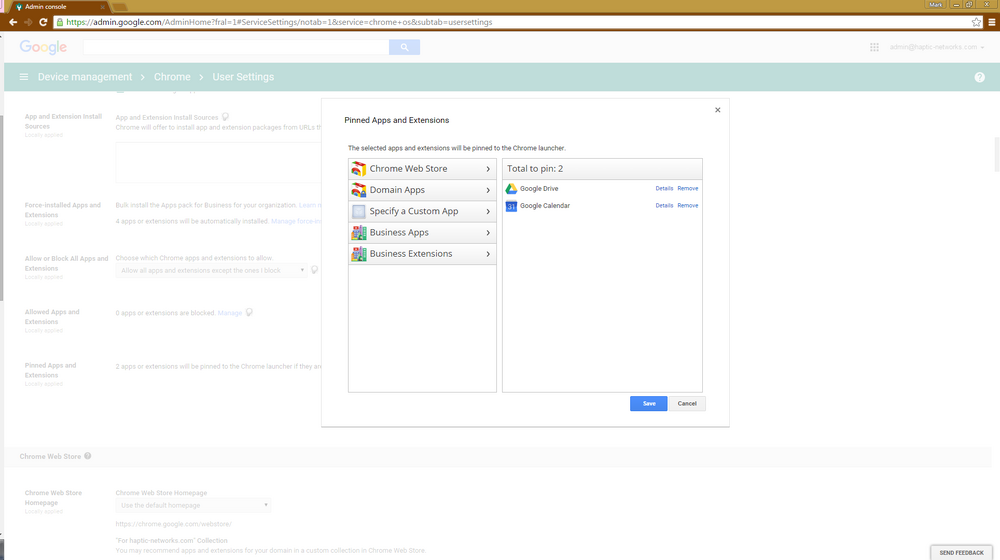Open the Business Apps category

[x=422, y=233]
